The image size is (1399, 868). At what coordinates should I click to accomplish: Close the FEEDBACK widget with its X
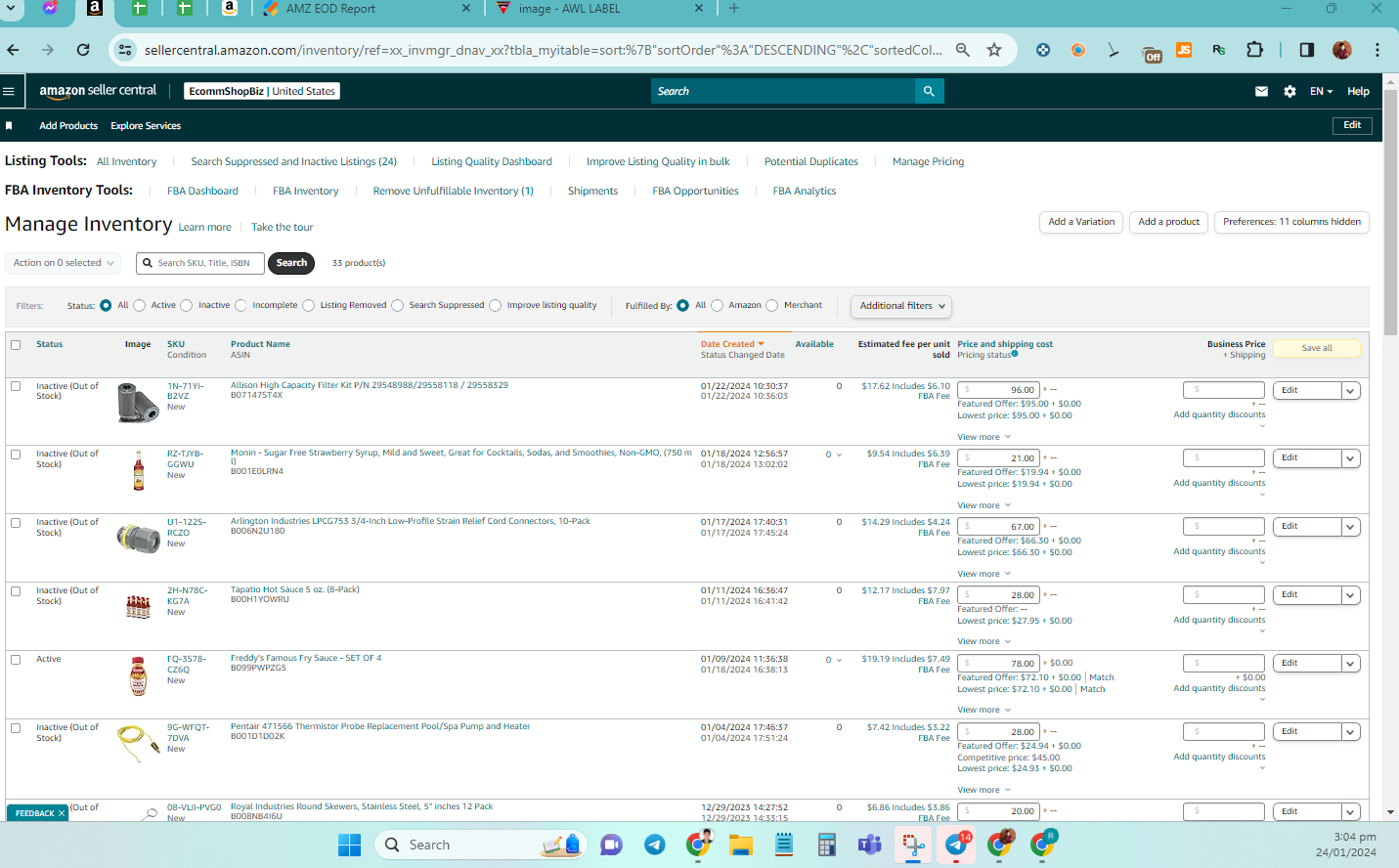(62, 813)
